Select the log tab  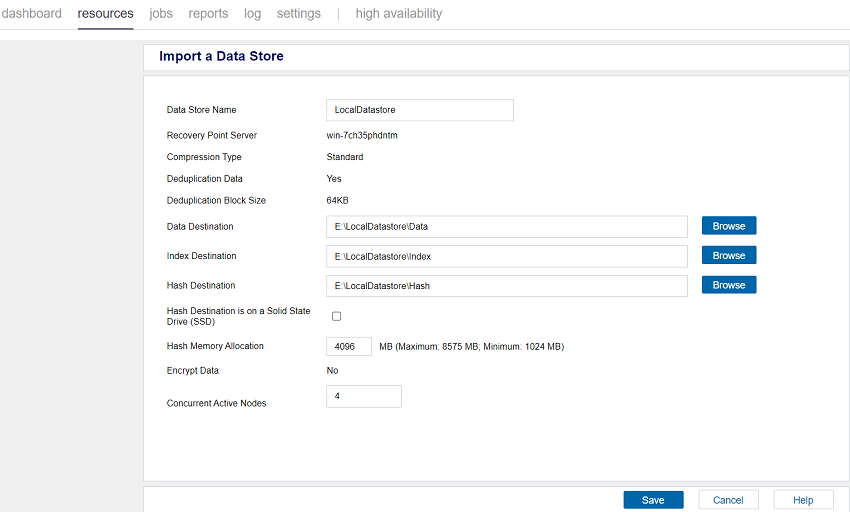point(252,14)
